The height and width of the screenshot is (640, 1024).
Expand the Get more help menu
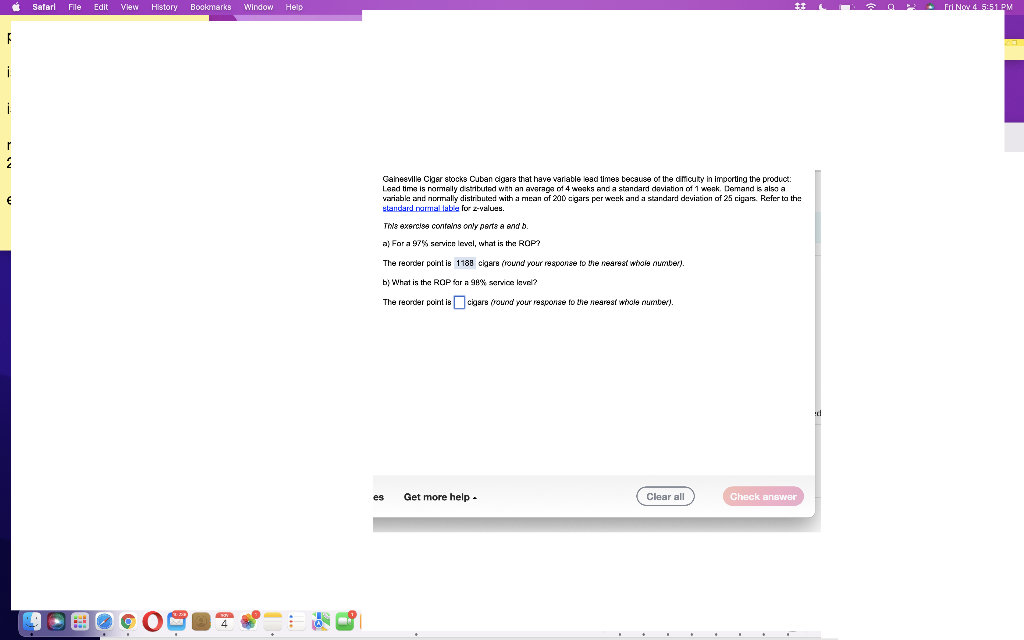pyautogui.click(x=440, y=497)
